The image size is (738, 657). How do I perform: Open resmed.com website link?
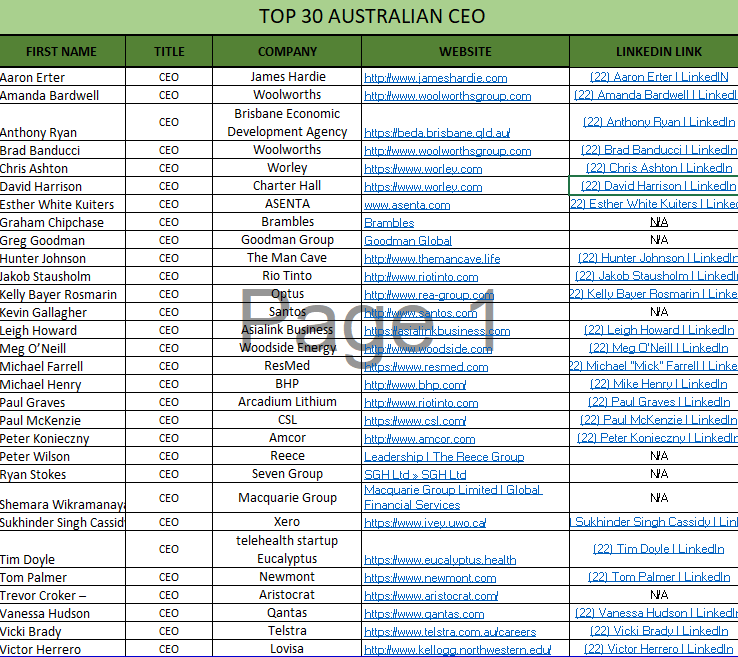[x=426, y=367]
